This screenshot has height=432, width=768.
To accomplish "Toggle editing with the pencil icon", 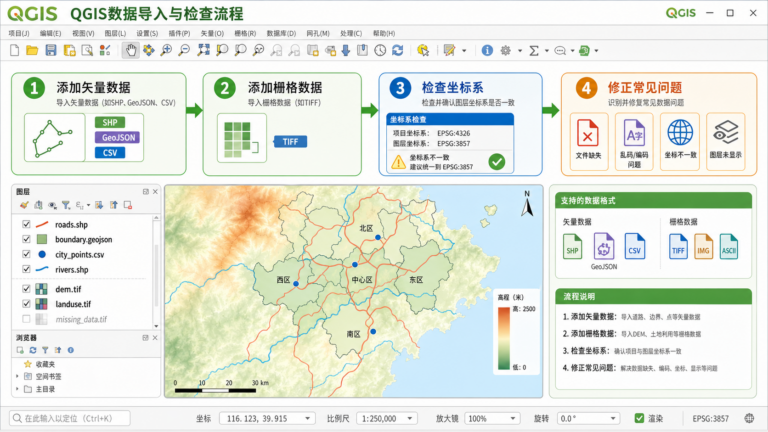I will pyautogui.click(x=449, y=50).
